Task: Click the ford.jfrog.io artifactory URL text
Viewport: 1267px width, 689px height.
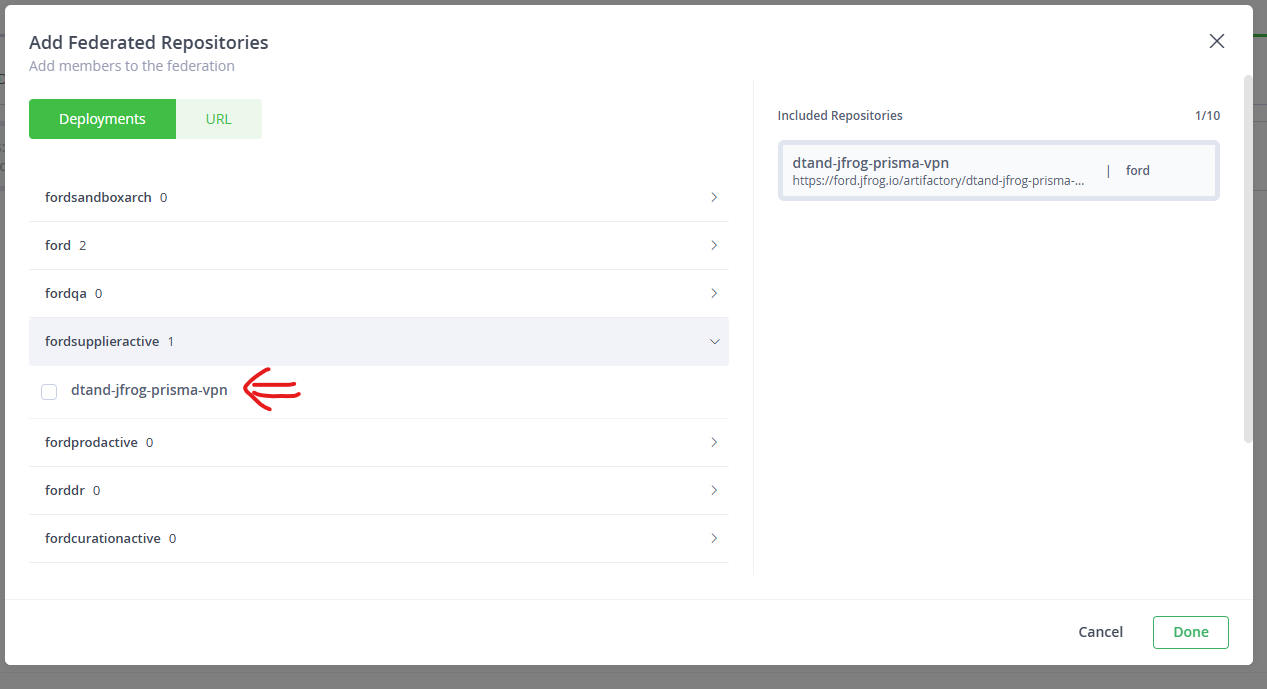Action: [x=938, y=181]
